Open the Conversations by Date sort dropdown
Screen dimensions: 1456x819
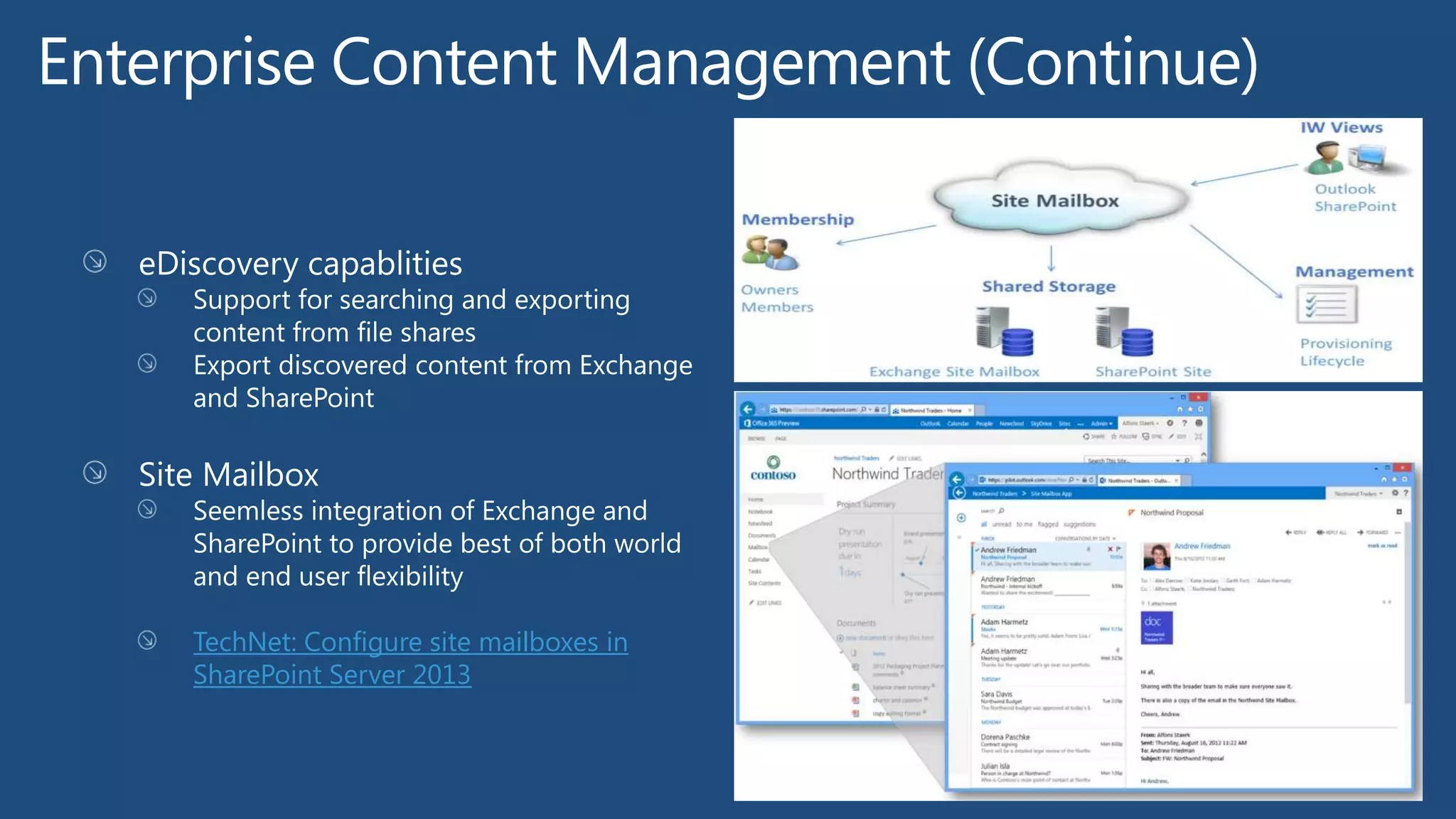click(1085, 538)
